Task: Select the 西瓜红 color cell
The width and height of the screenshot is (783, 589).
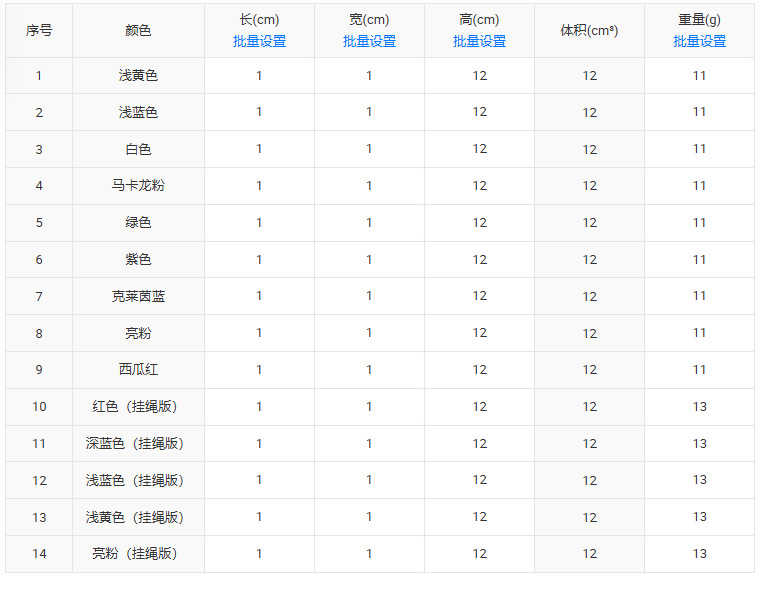Action: point(138,370)
